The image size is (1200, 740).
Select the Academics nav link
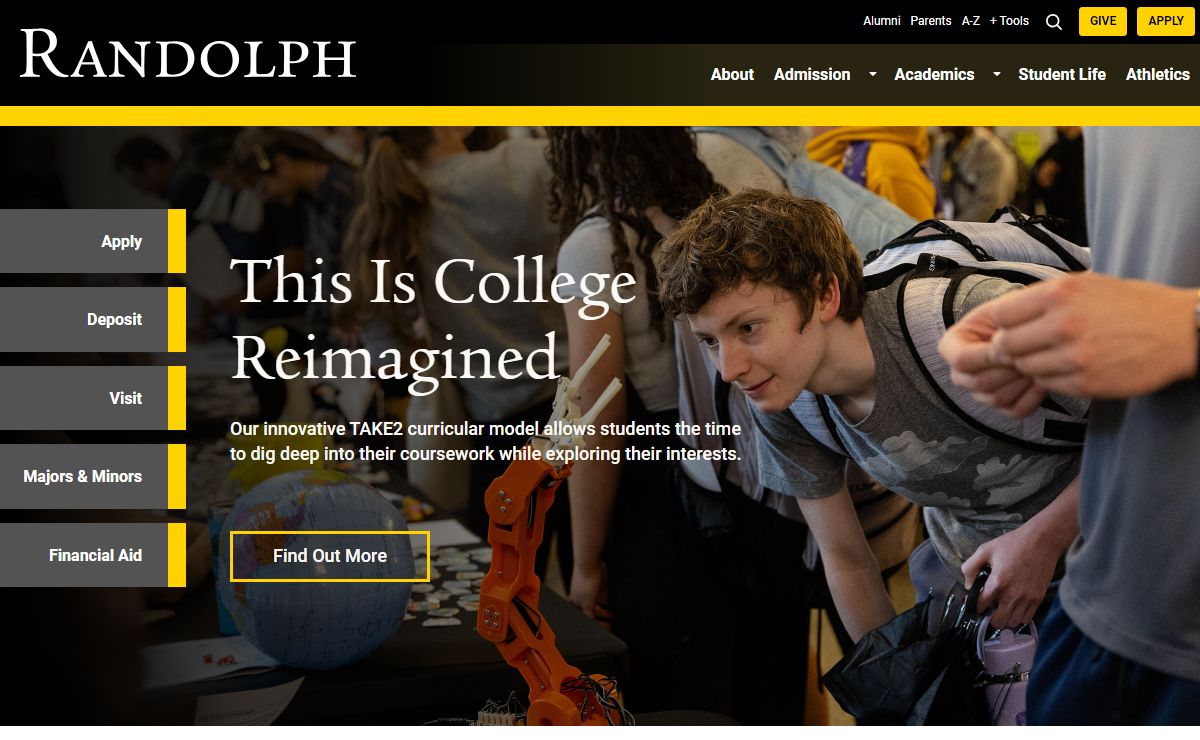point(934,74)
